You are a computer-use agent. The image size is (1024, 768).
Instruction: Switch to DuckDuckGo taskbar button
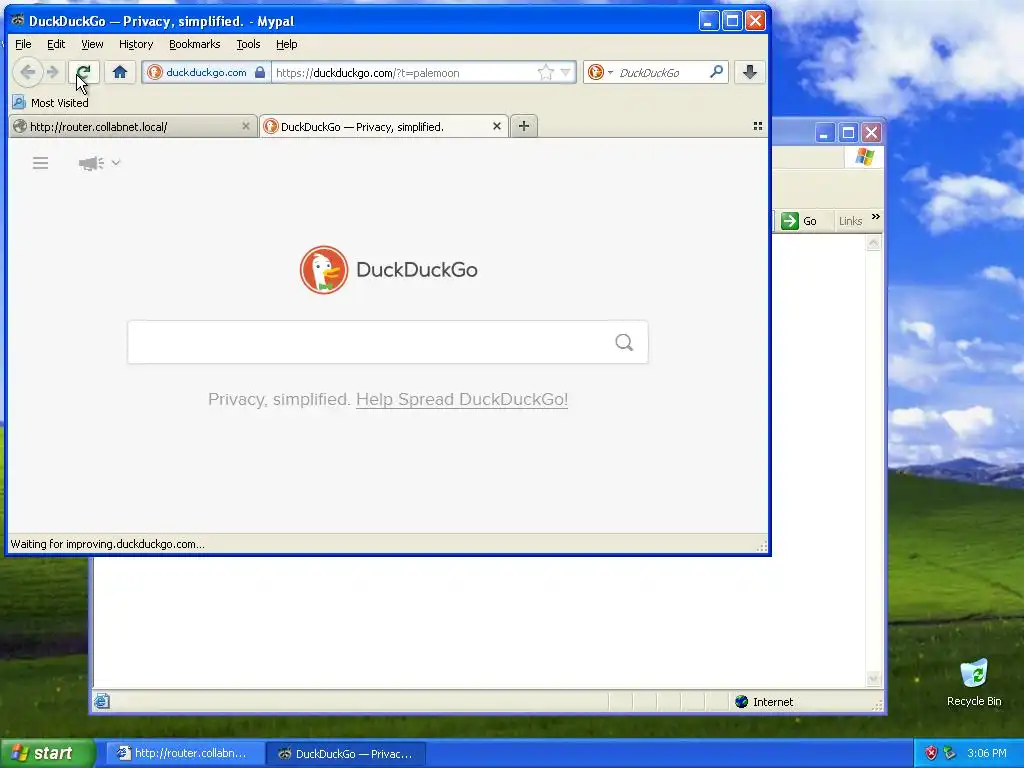[x=346, y=754]
